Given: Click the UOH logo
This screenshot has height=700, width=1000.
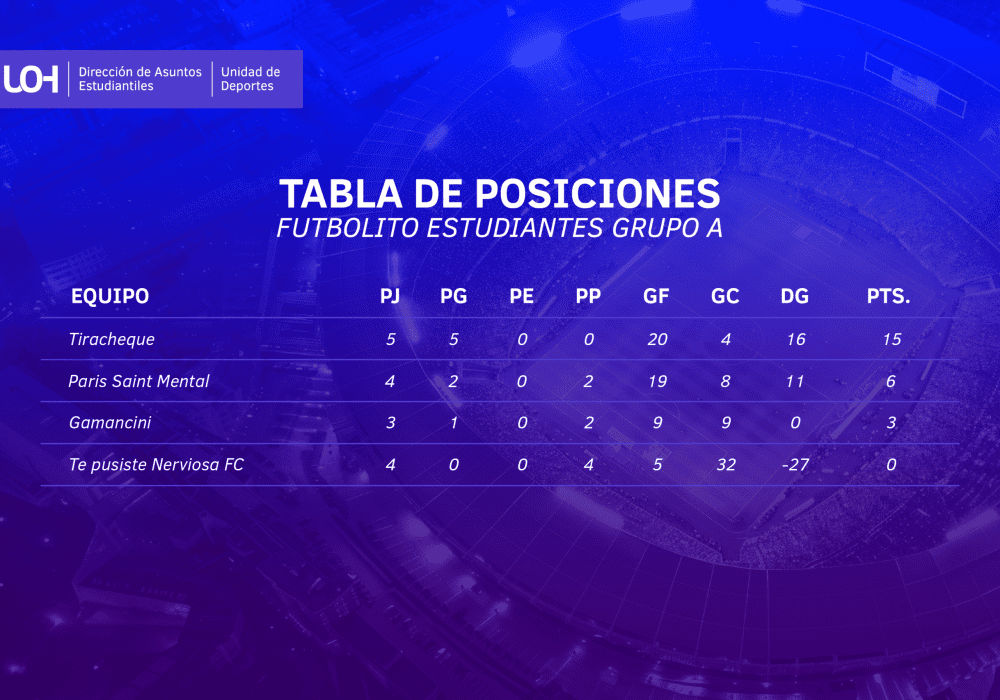Looking at the screenshot, I should (31, 79).
